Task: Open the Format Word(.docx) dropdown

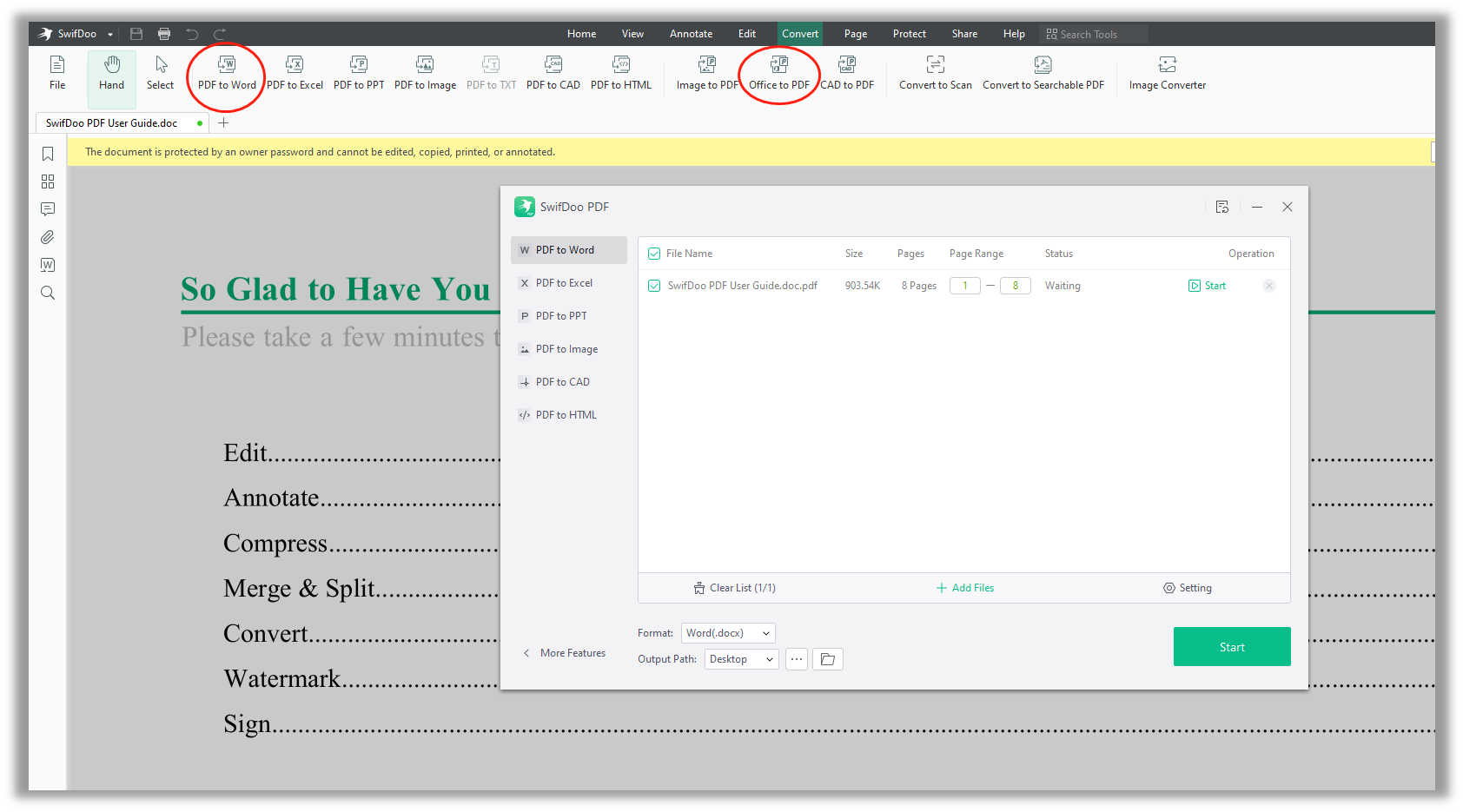Action: pos(728,633)
